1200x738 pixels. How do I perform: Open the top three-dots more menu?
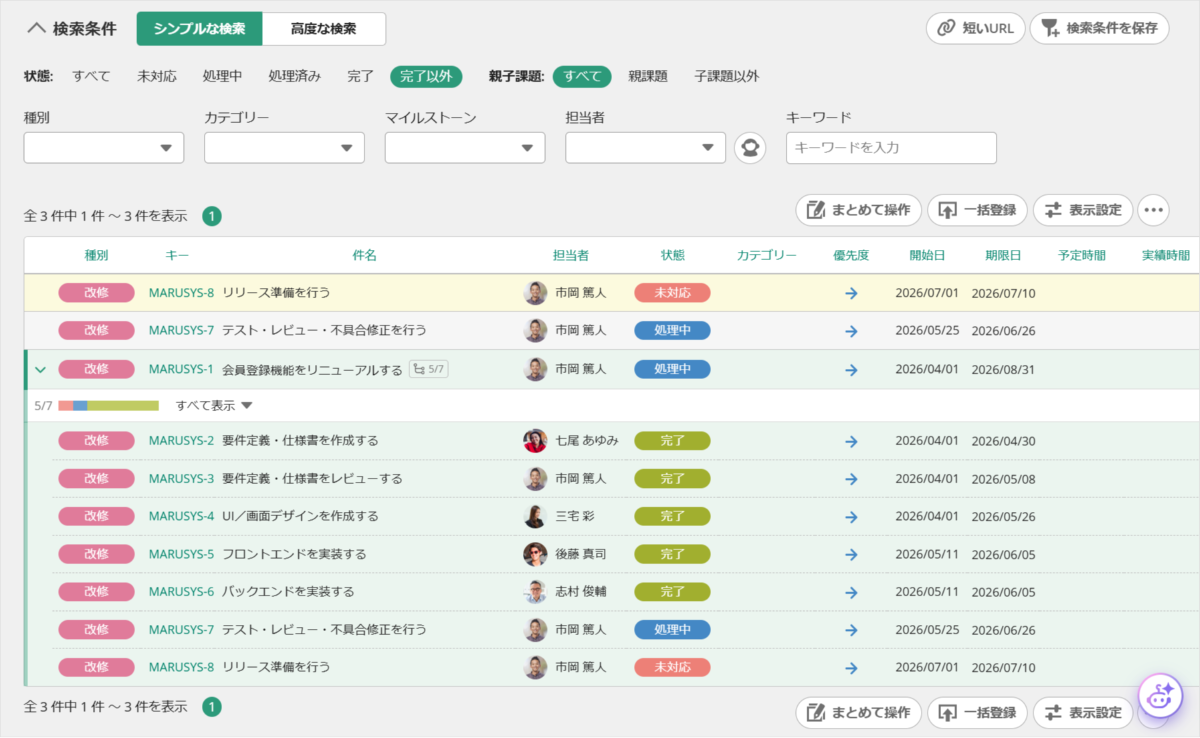pyautogui.click(x=1154, y=210)
